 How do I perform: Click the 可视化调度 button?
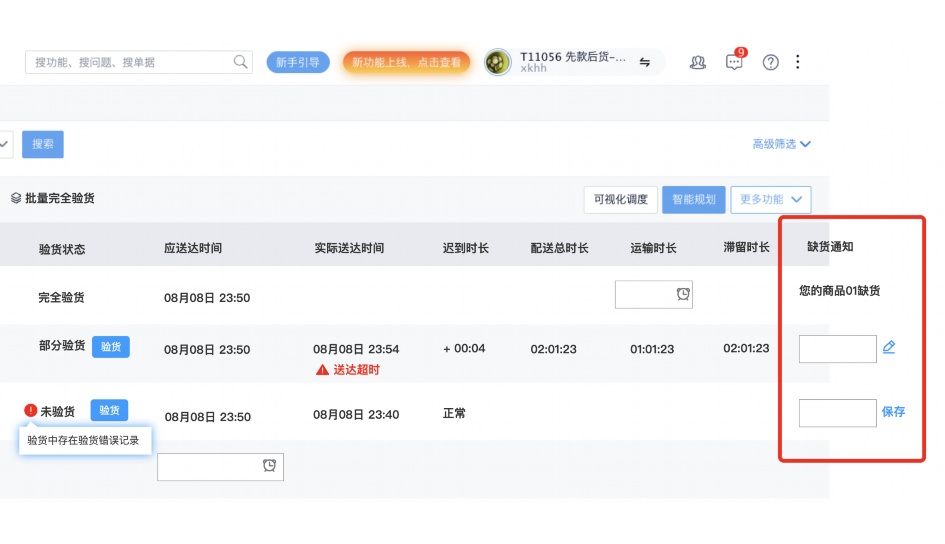[x=620, y=199]
